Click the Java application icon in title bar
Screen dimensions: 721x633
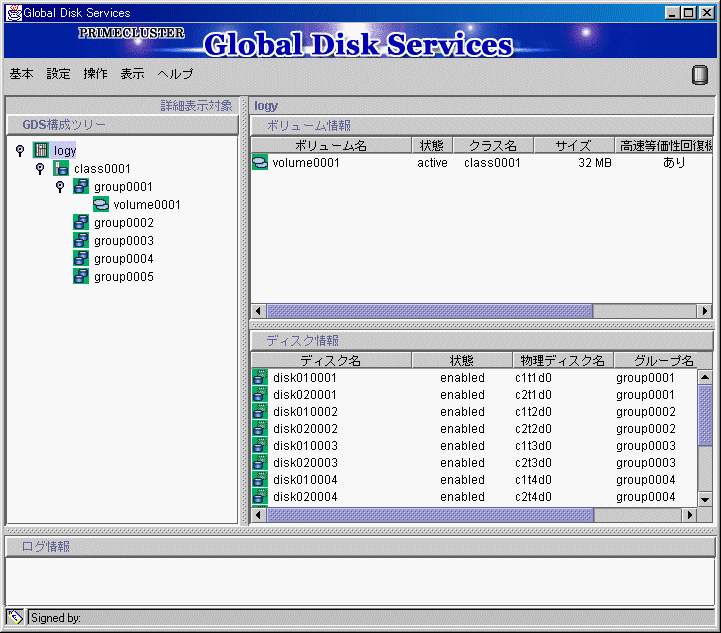click(x=14, y=12)
